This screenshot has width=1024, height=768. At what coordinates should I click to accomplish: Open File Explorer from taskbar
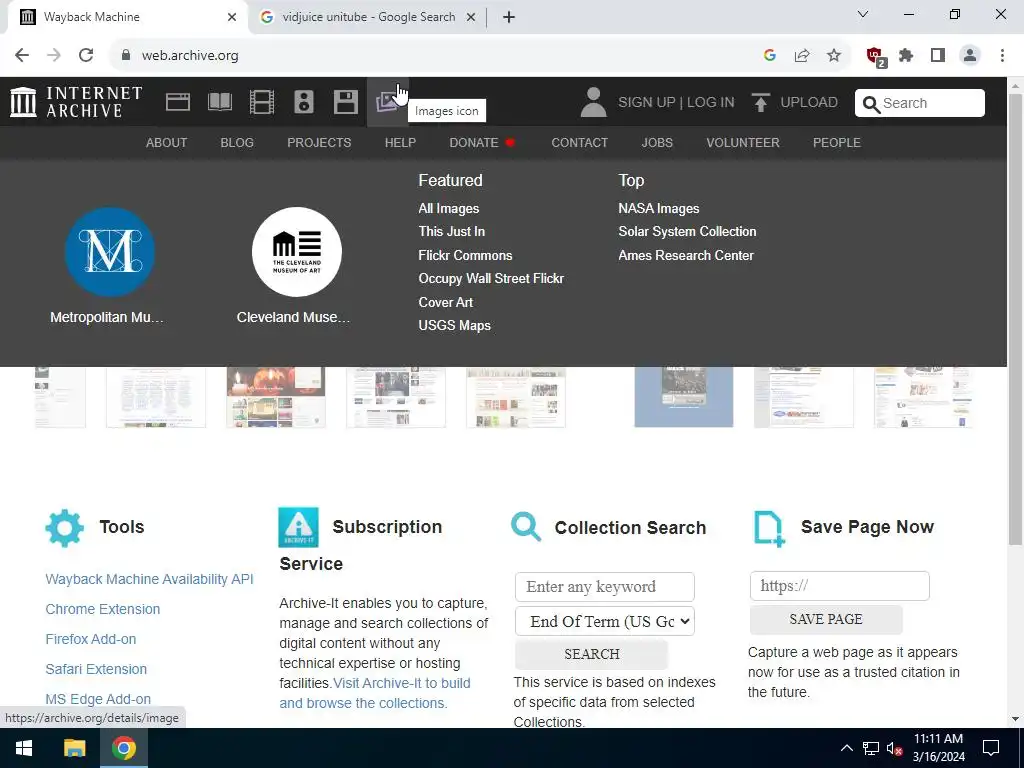pyautogui.click(x=74, y=748)
